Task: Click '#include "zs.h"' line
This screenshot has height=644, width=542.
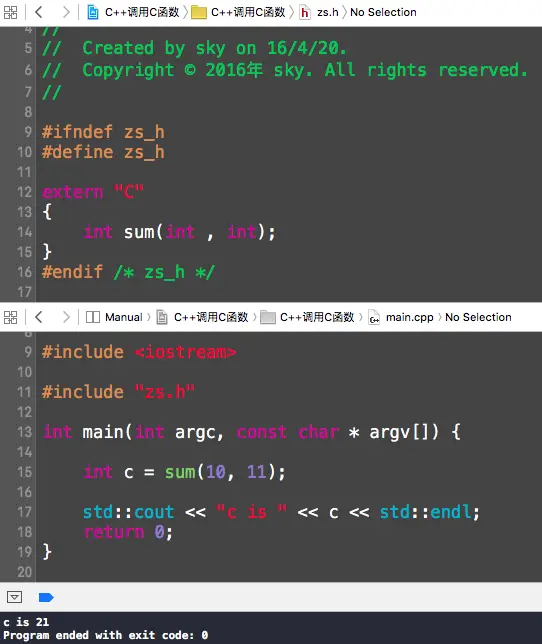Action: (x=118, y=392)
